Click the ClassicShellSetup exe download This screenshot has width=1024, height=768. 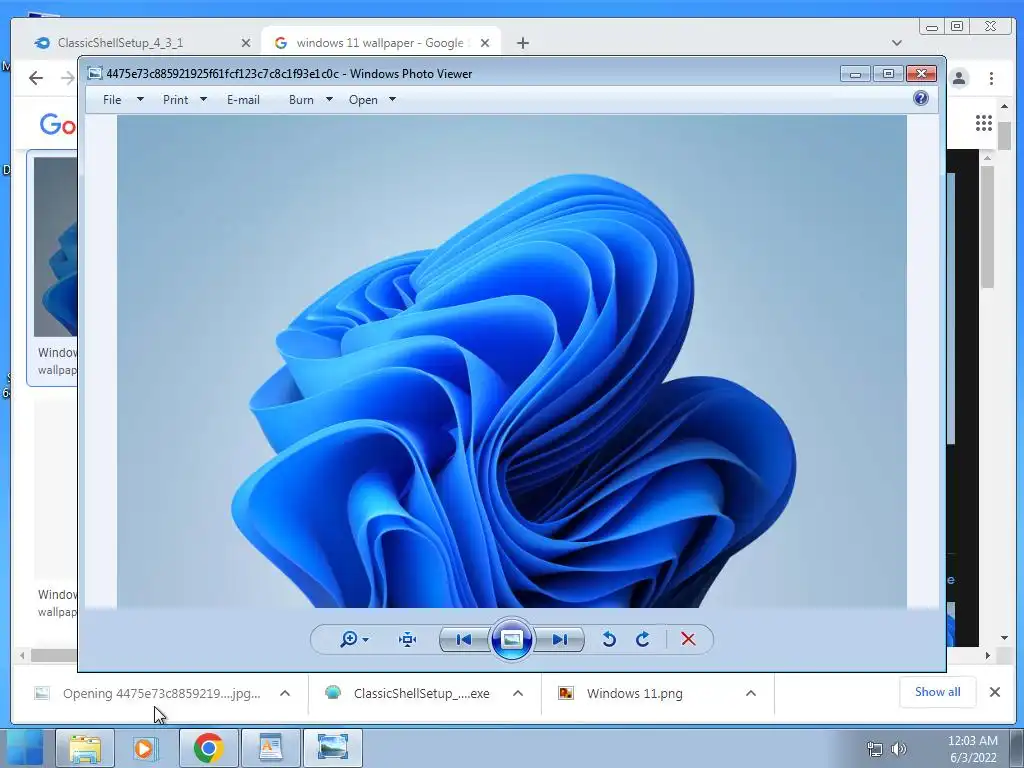point(421,694)
